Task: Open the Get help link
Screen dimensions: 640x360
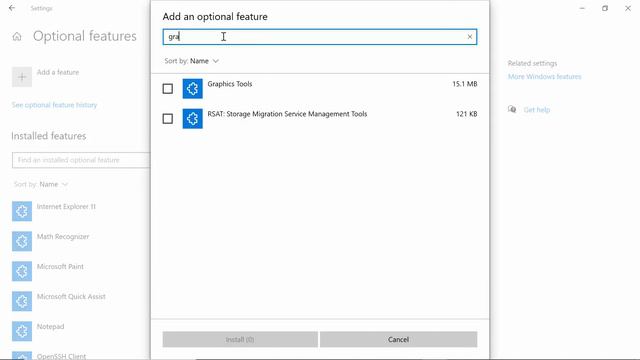Action: click(537, 110)
